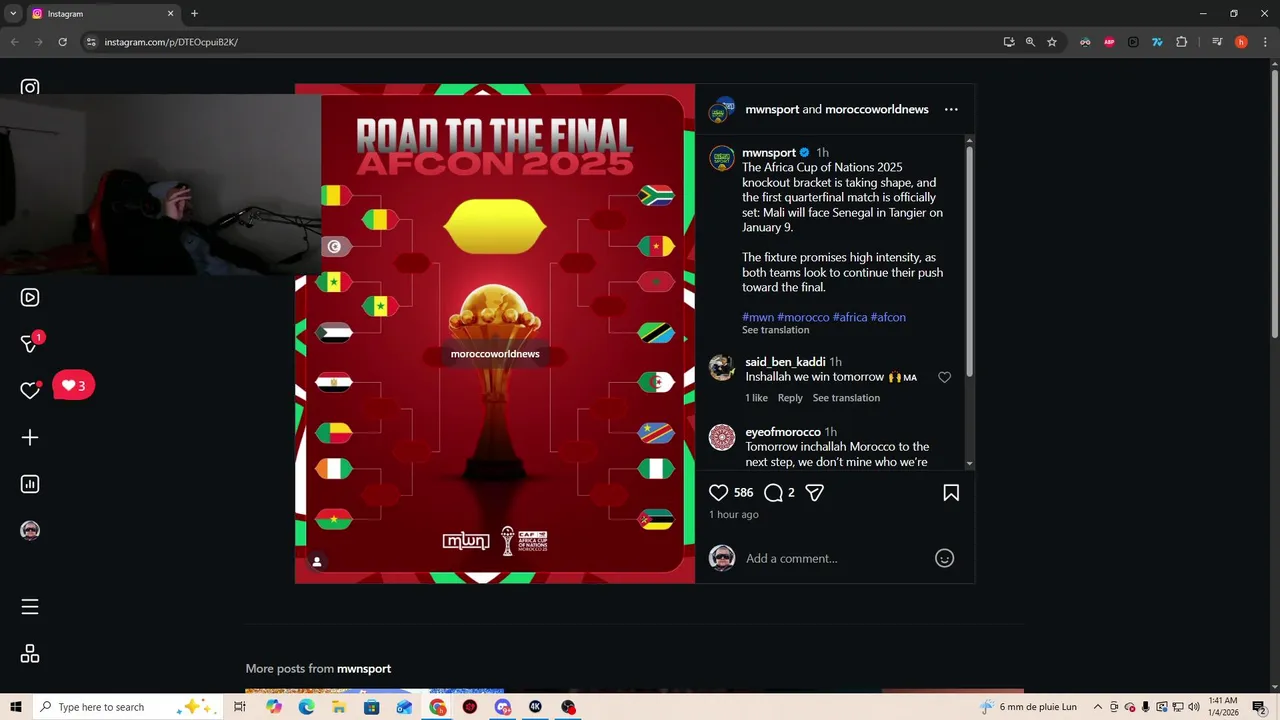Open the #morocco hashtag link
Screen dimensions: 1280x720
pyautogui.click(x=803, y=317)
